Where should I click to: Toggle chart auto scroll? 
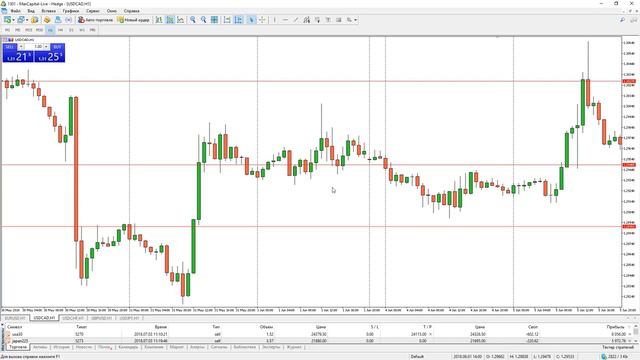(x=227, y=20)
